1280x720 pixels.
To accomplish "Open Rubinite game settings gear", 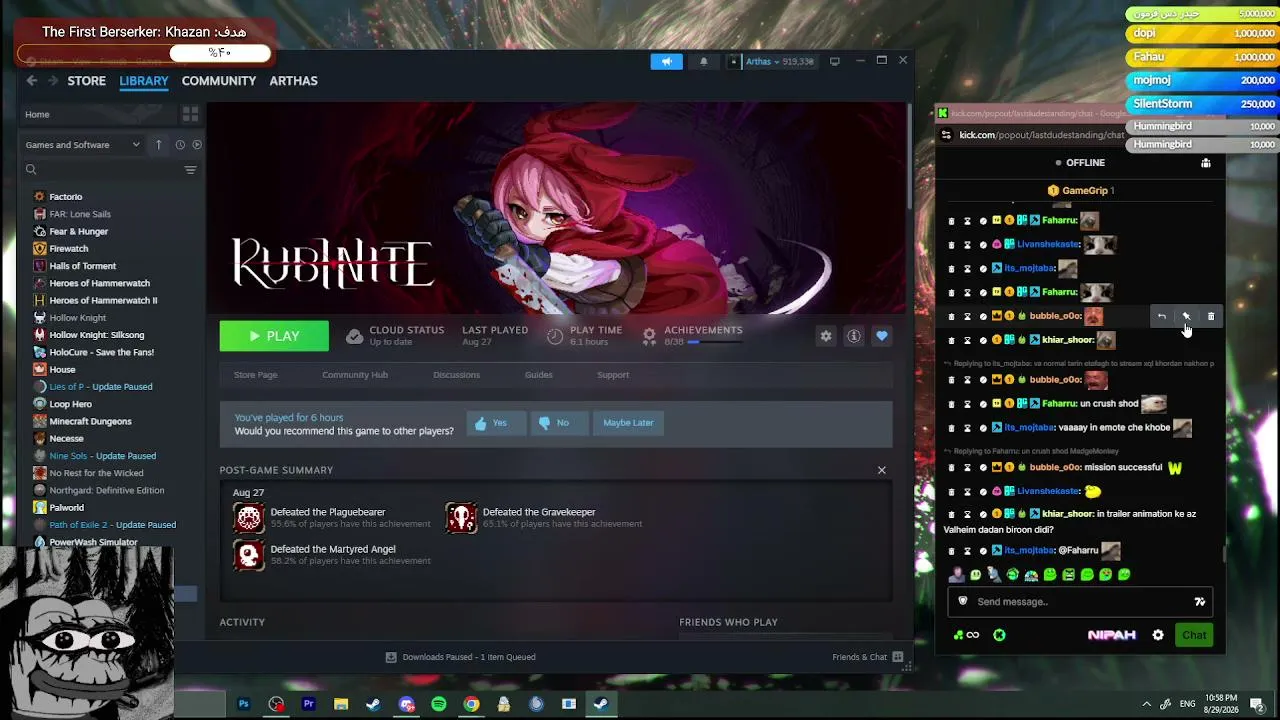I will point(826,336).
